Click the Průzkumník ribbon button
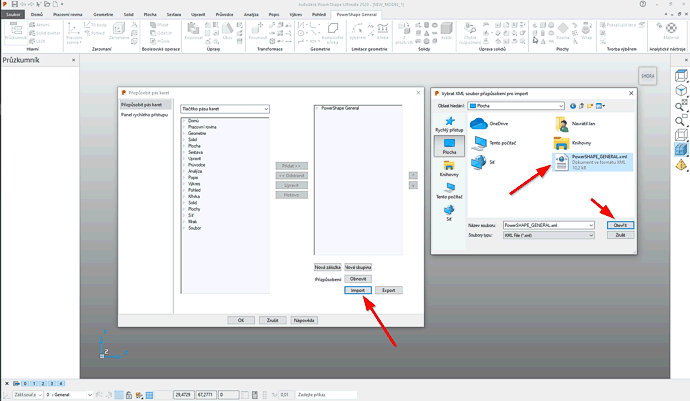The width and height of the screenshot is (690, 401). tap(15, 32)
